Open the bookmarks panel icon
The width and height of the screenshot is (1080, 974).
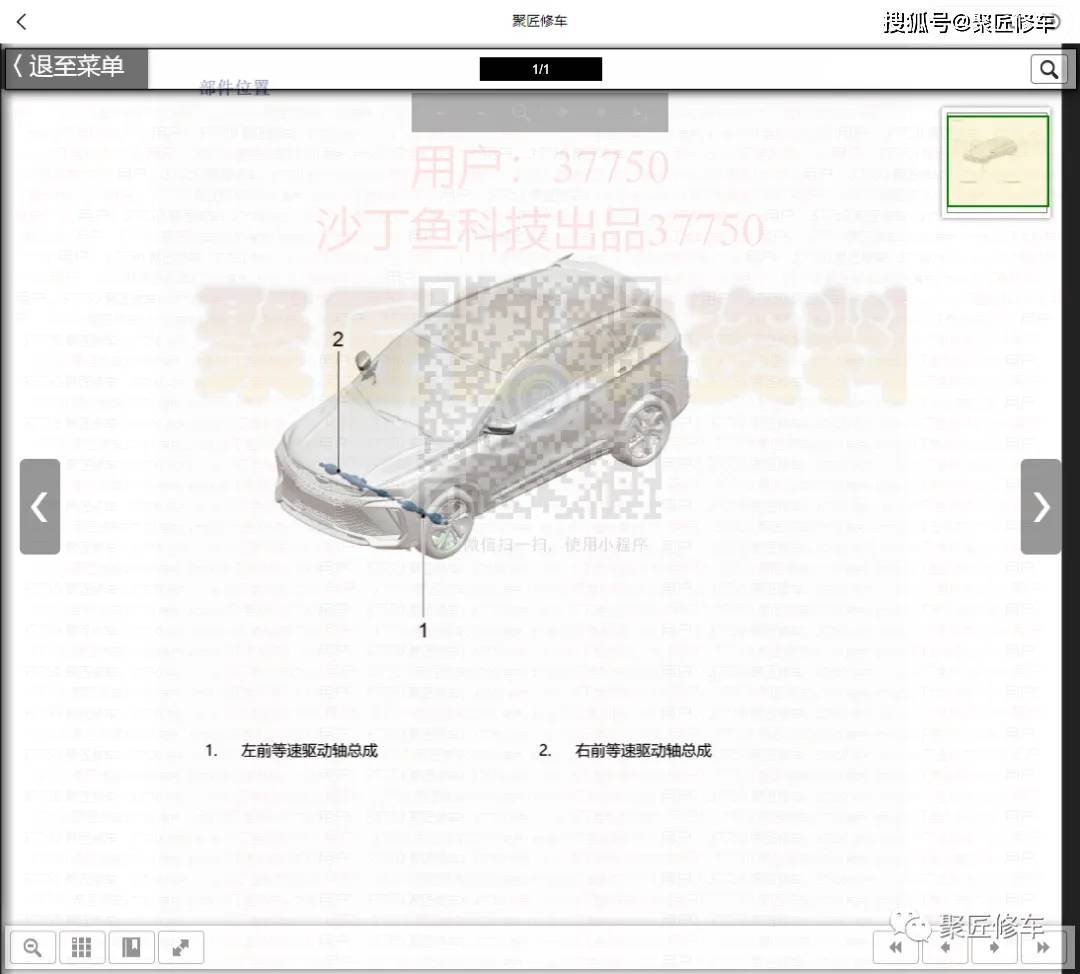(131, 948)
